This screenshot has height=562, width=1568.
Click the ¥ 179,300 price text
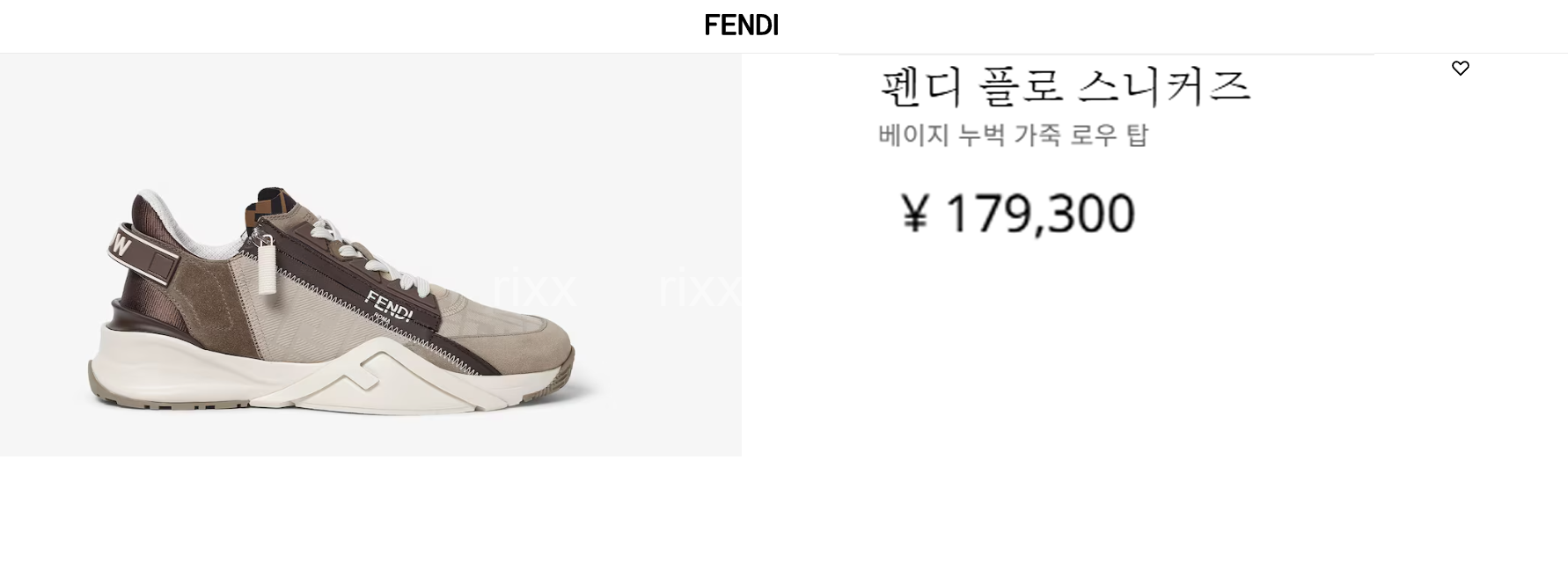(x=1018, y=214)
